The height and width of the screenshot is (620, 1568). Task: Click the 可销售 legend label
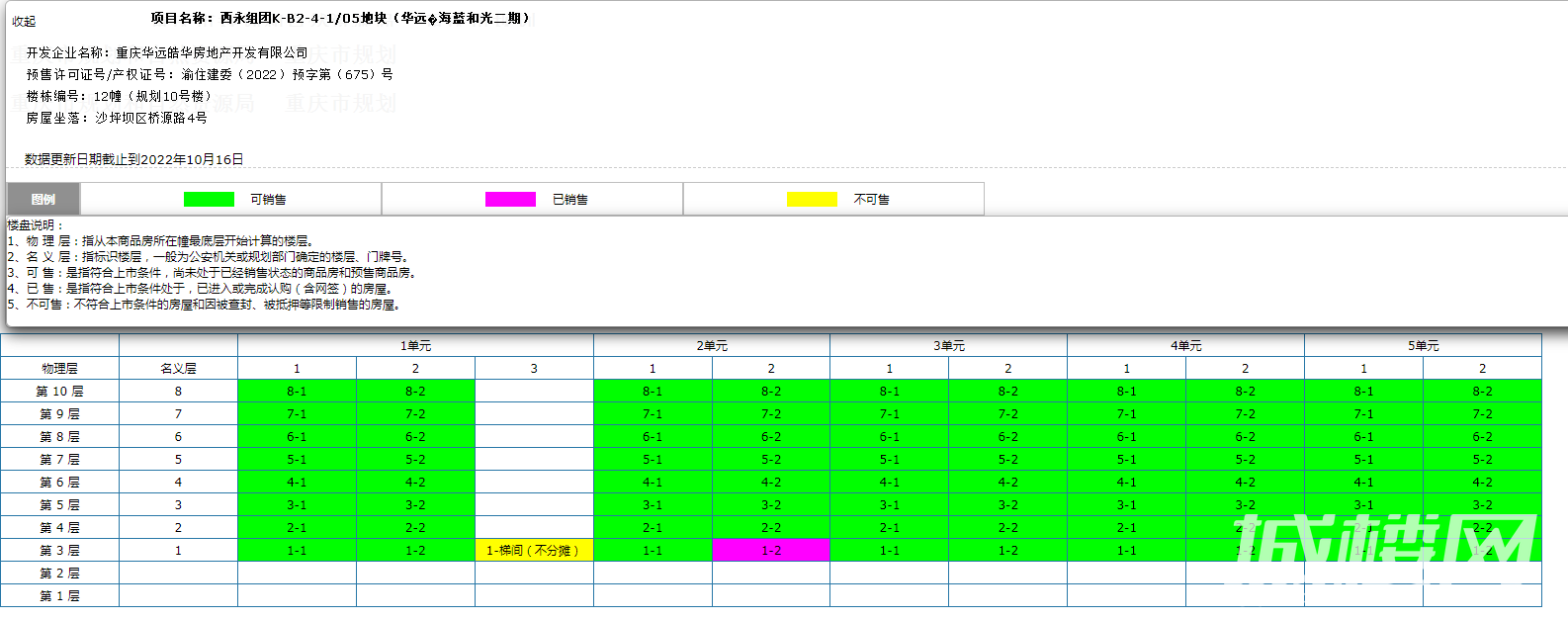click(x=268, y=200)
